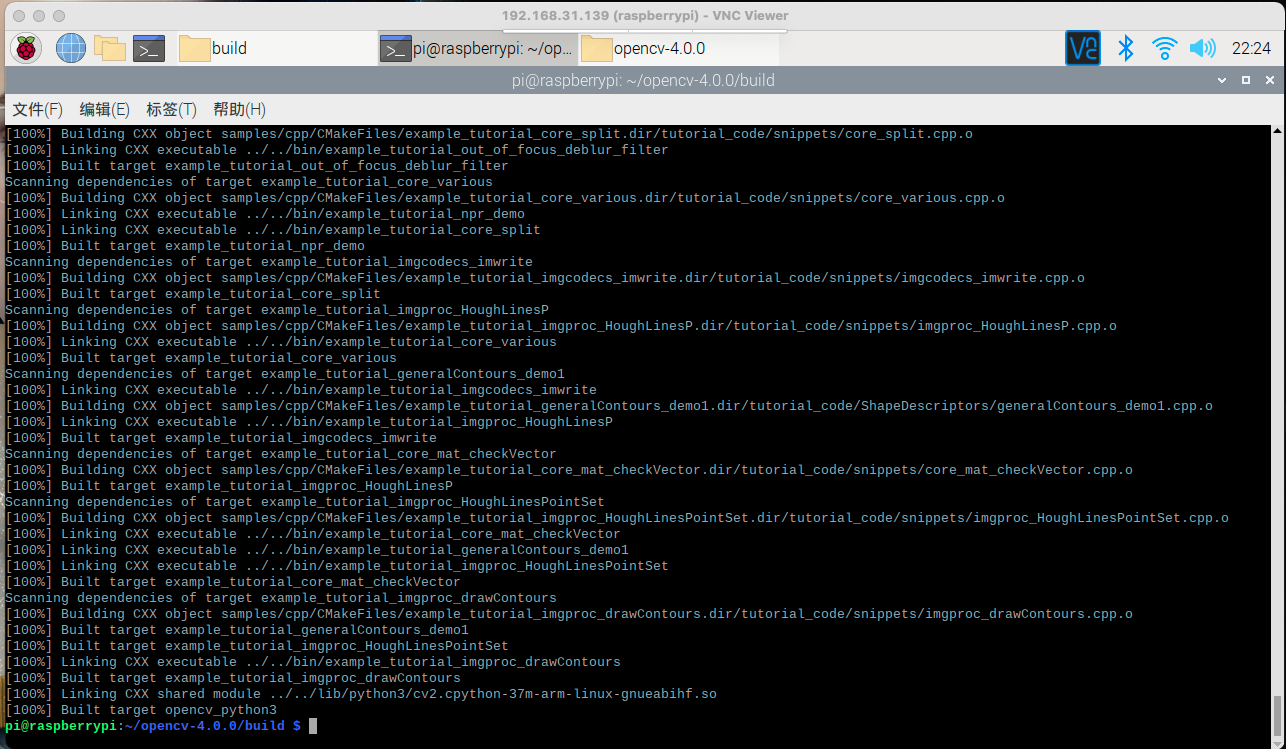Open the 文件(F) menu
The width and height of the screenshot is (1286, 749).
click(x=38, y=109)
